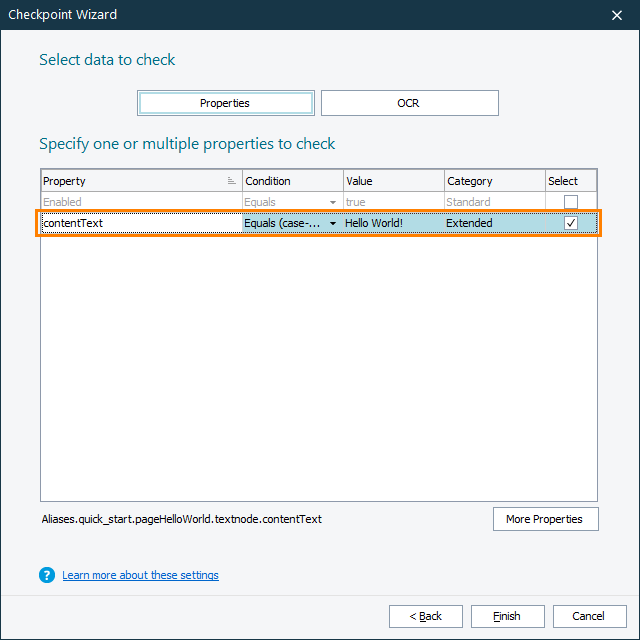Open the contentText condition dropdown

333,223
